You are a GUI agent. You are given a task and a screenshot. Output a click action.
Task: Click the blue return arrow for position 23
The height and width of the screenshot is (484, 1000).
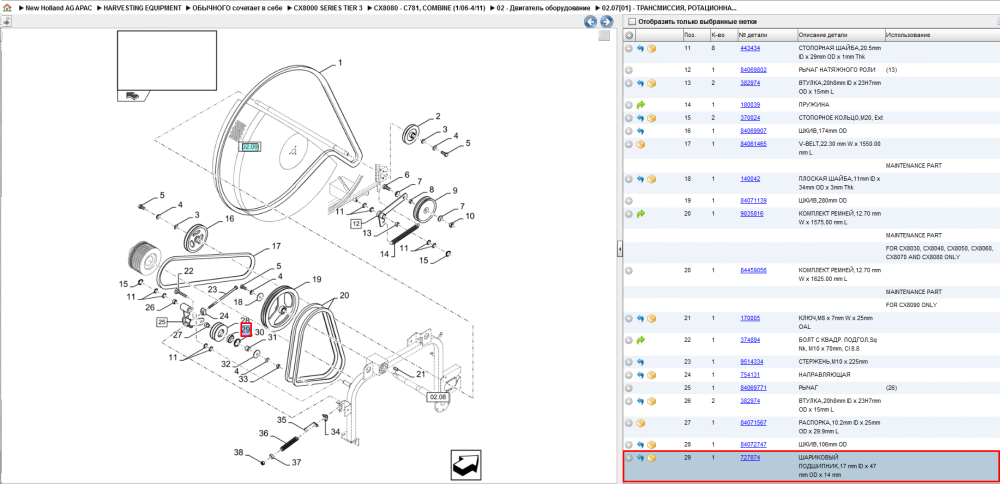coord(640,362)
